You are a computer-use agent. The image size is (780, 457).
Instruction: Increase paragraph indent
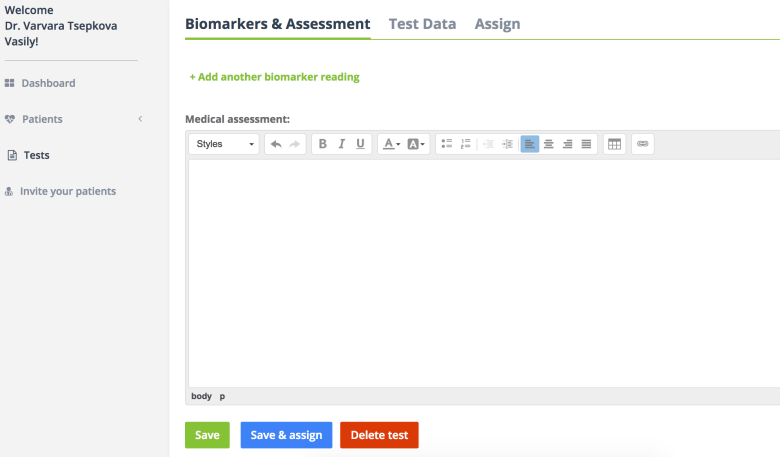(x=507, y=144)
